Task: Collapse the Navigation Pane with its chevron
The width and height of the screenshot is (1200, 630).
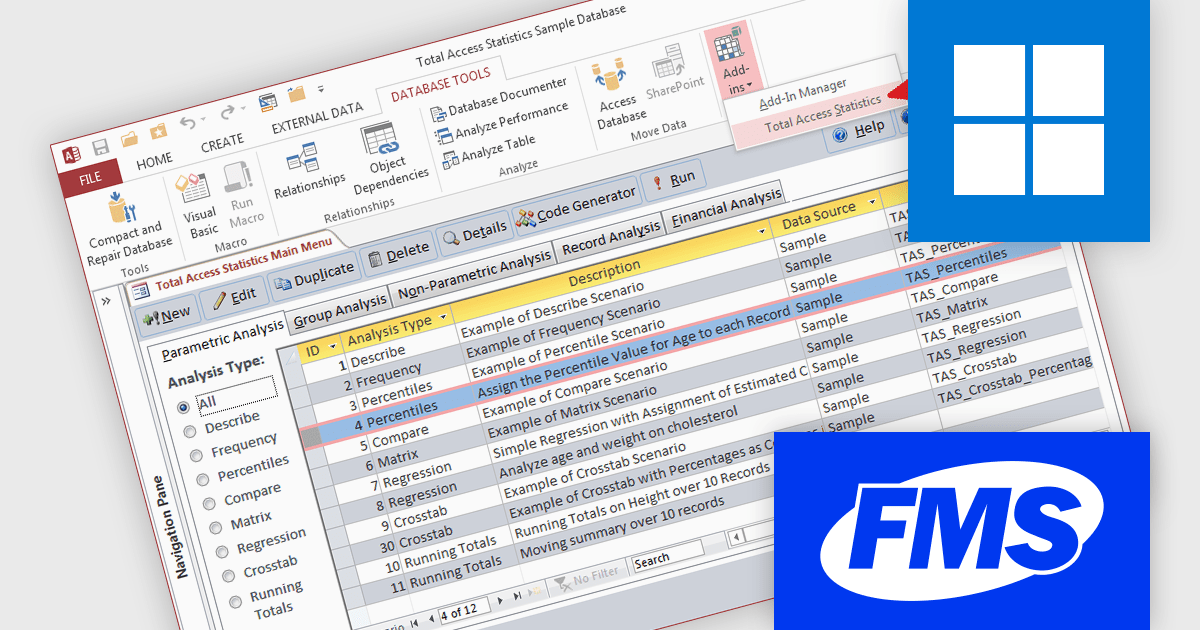Action: (108, 301)
